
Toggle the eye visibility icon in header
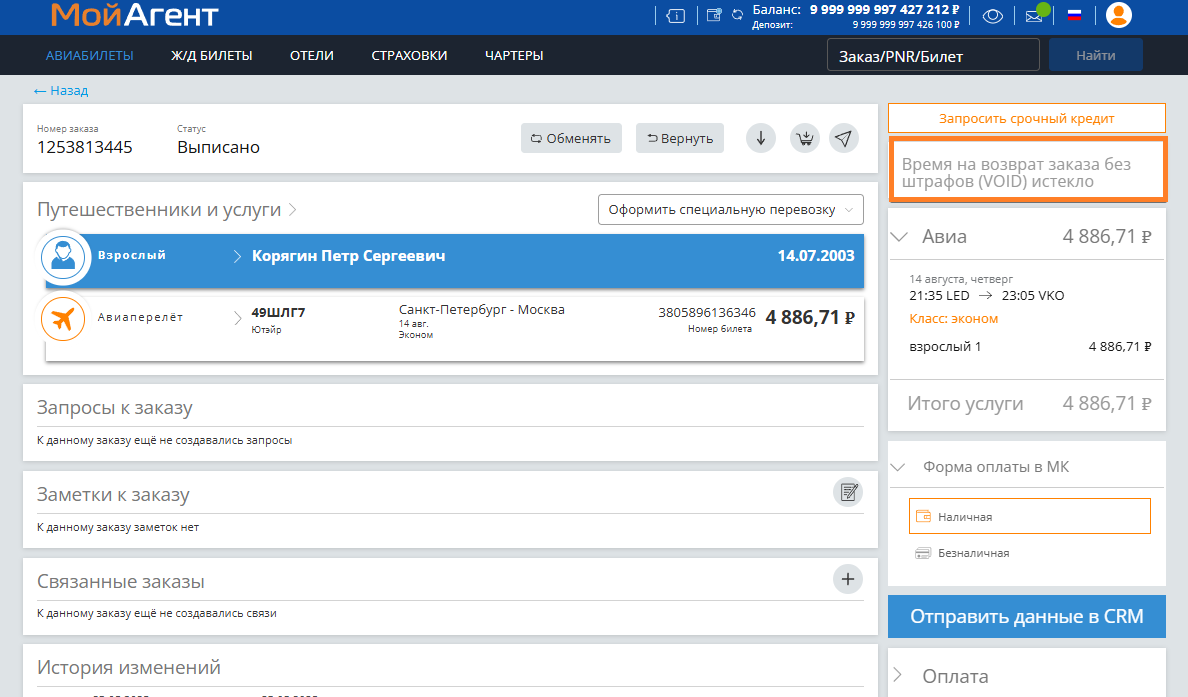coord(993,15)
